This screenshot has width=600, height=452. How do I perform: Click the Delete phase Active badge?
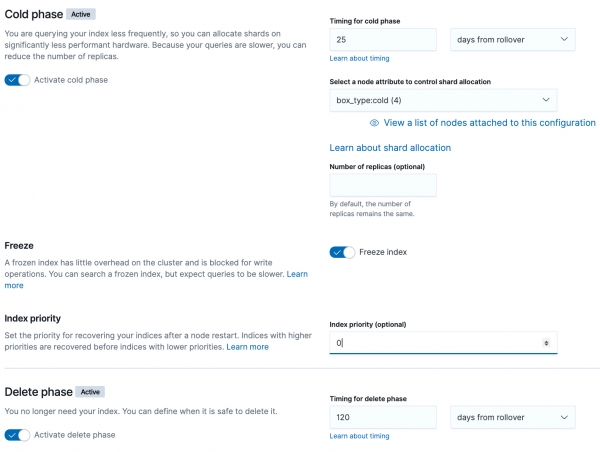point(90,392)
